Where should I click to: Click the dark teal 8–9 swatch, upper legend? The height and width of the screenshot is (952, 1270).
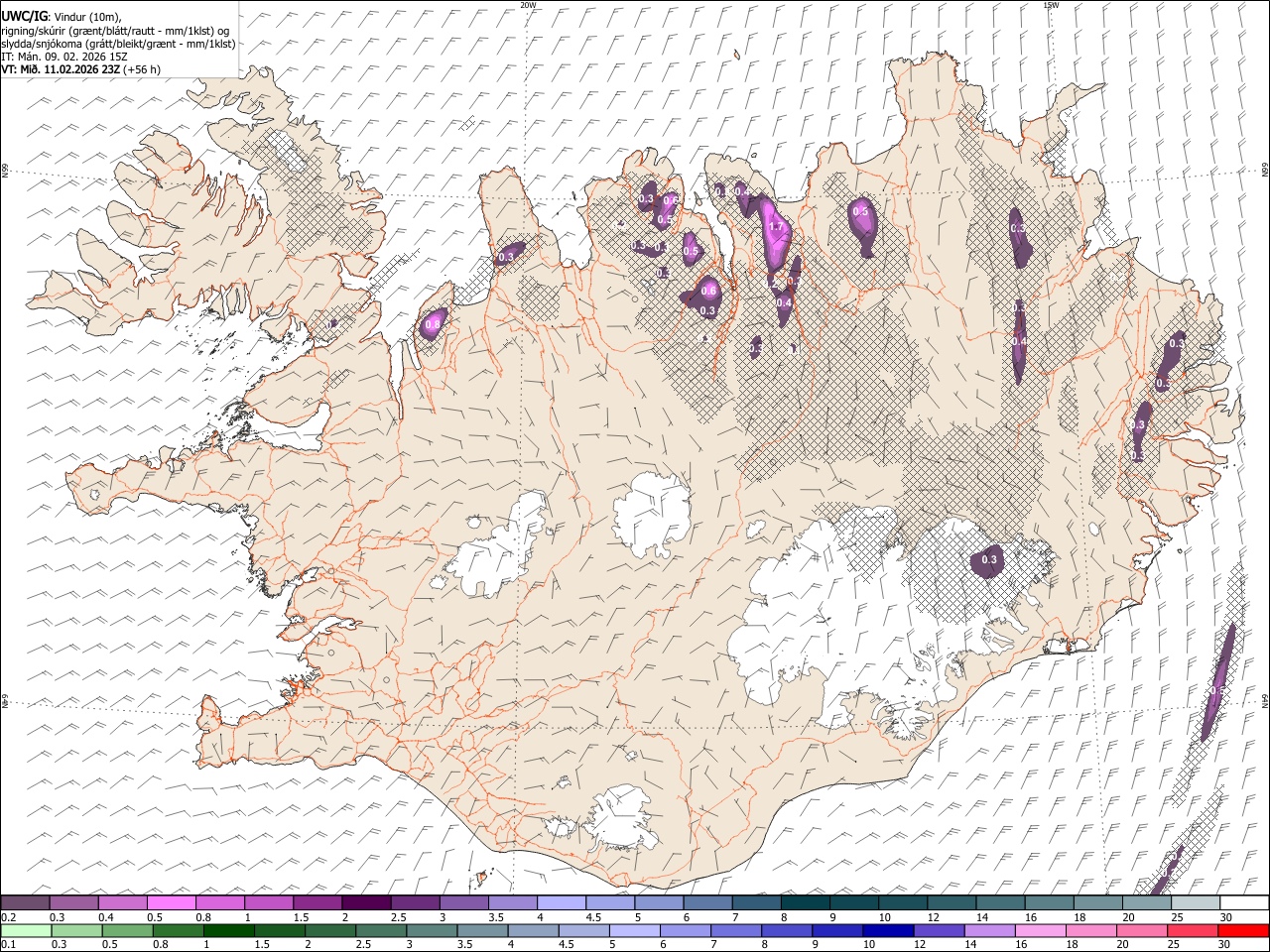806,902
